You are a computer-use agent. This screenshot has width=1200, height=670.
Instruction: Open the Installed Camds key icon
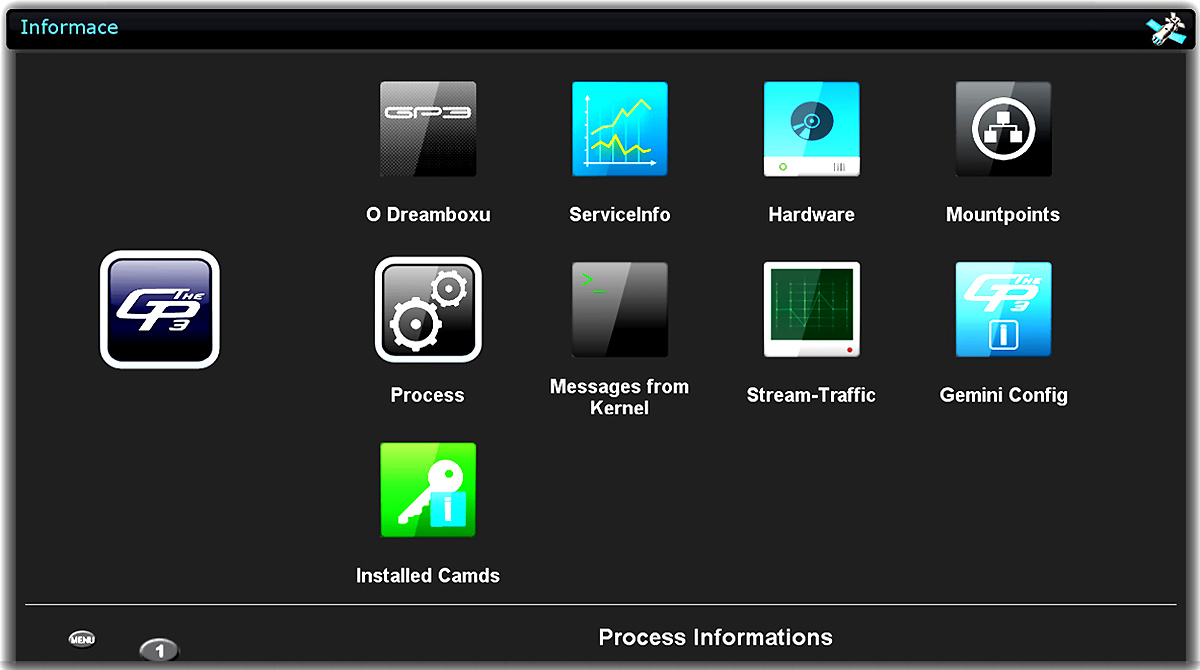(428, 490)
